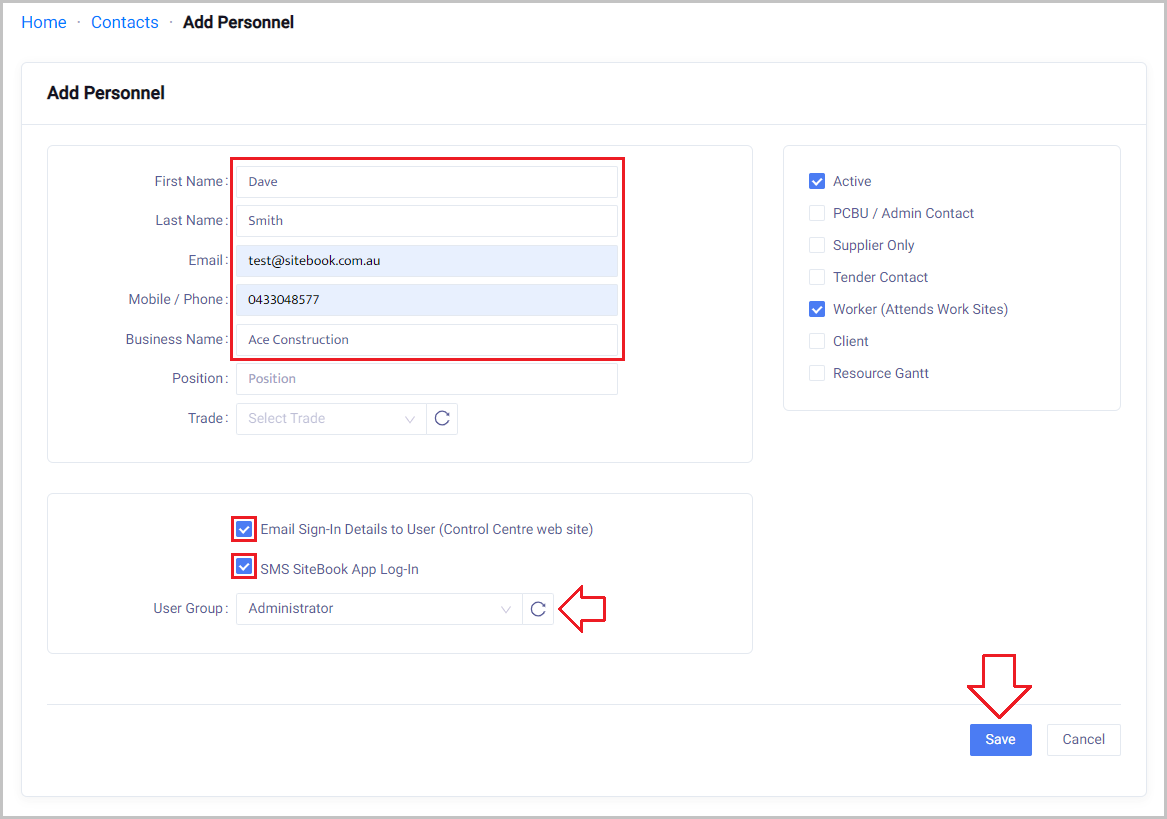Click the First Name field
The image size is (1167, 819).
tap(427, 182)
